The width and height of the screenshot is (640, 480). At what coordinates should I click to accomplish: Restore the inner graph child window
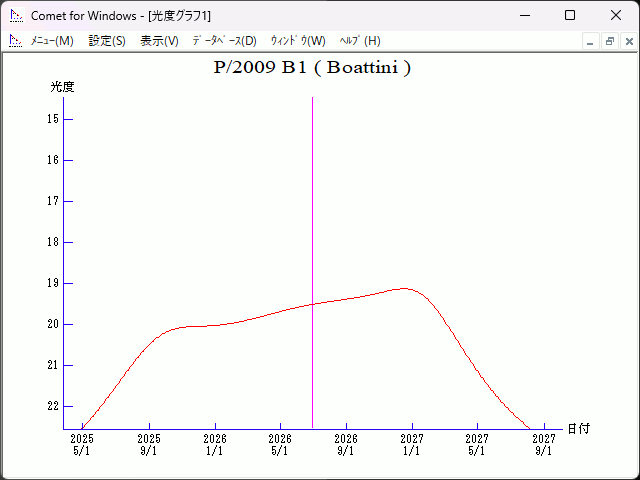click(610, 42)
